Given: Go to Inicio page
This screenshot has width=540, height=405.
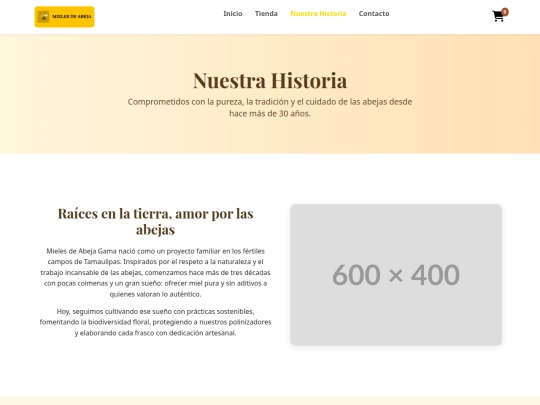Looking at the screenshot, I should [233, 14].
